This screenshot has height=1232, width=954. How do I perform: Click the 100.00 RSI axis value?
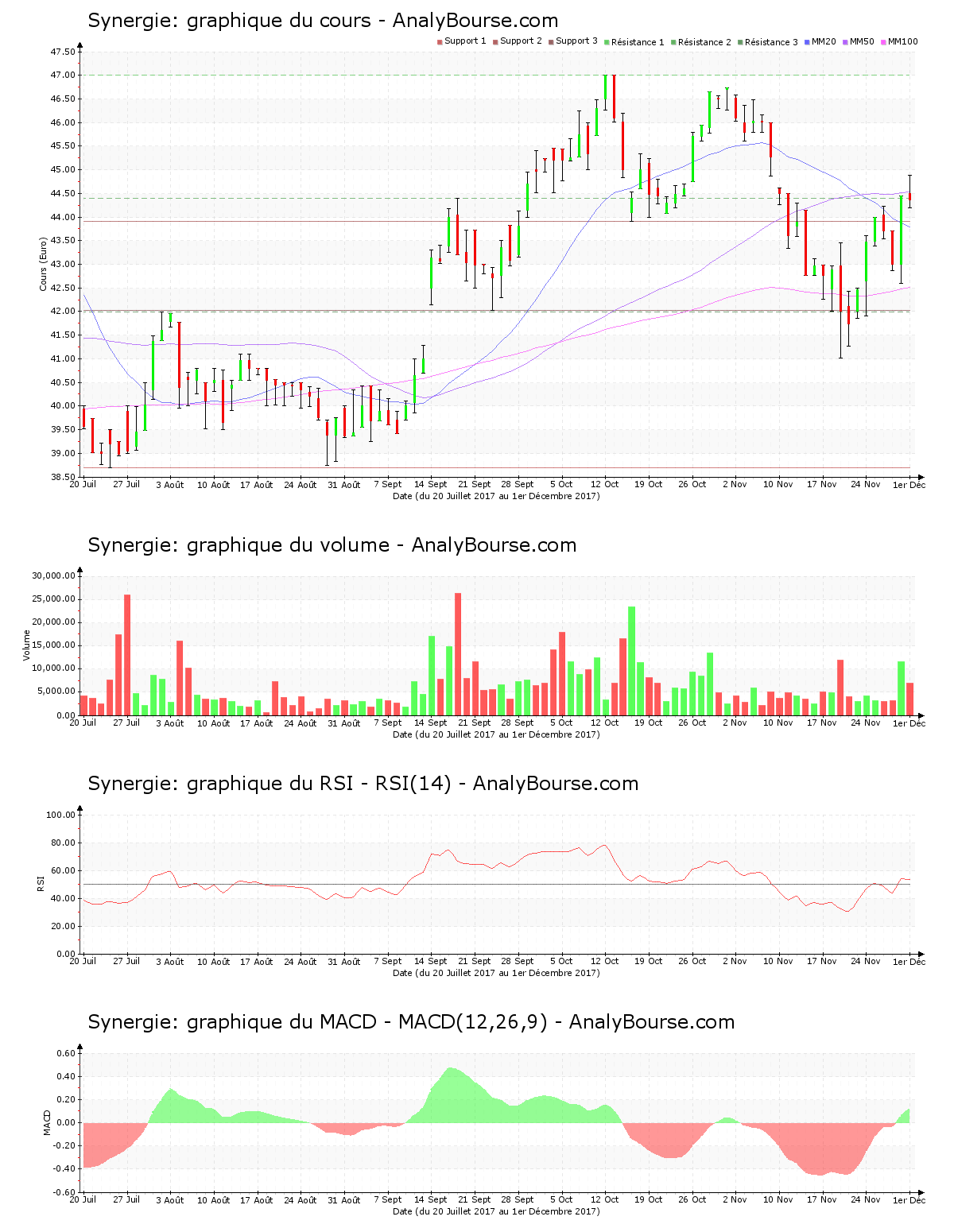click(60, 815)
